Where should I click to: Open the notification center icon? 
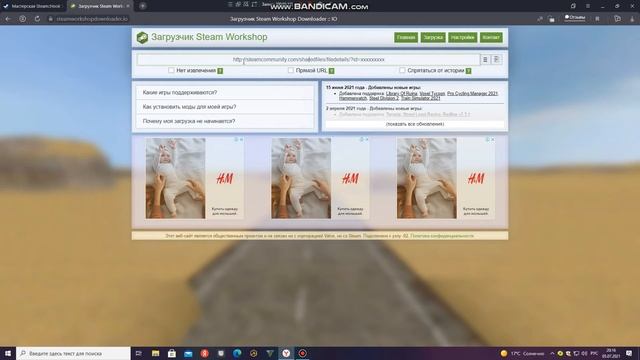(629, 353)
